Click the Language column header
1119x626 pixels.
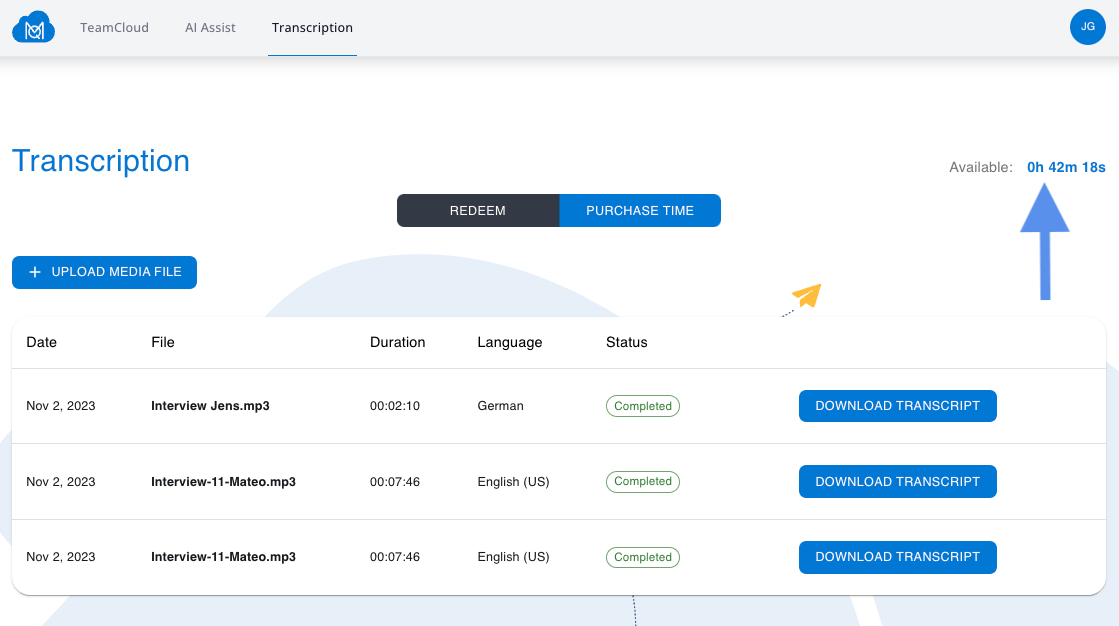(510, 343)
